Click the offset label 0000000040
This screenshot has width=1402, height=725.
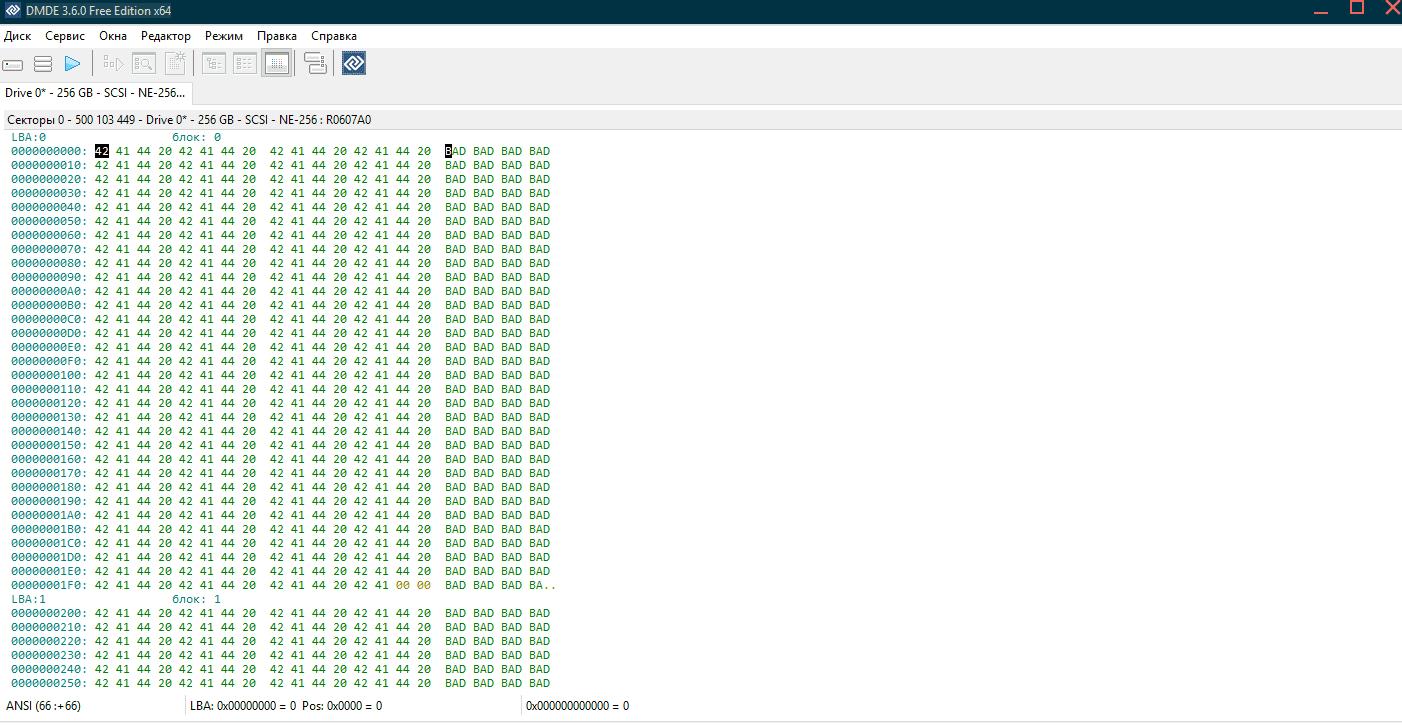(x=49, y=207)
